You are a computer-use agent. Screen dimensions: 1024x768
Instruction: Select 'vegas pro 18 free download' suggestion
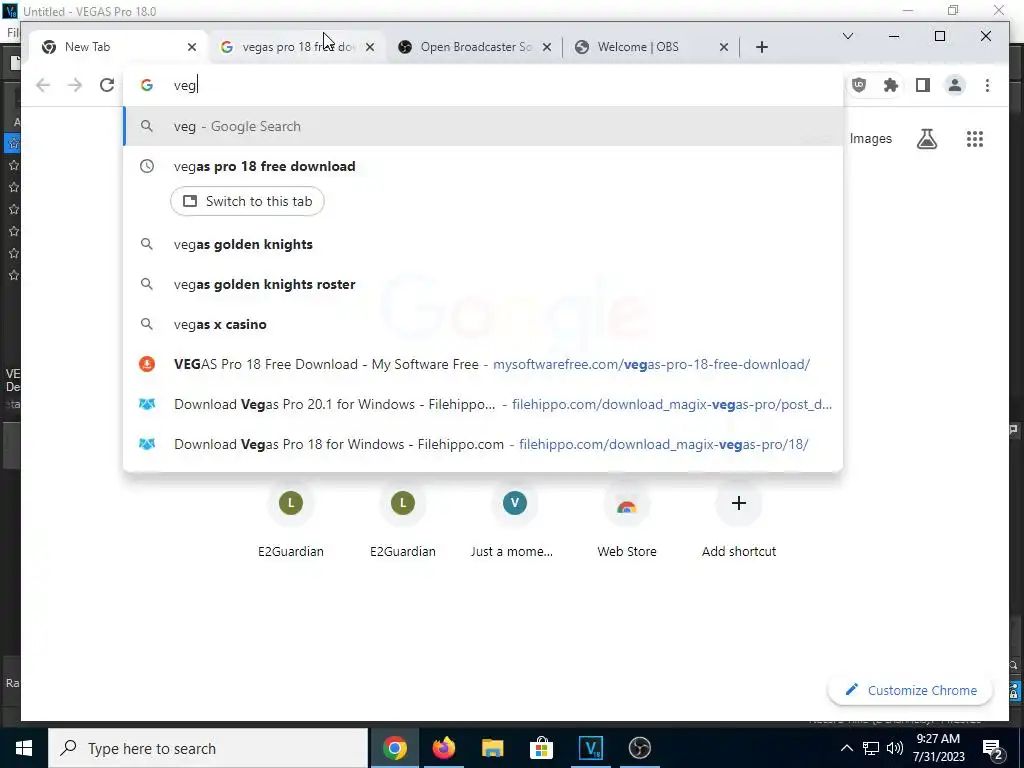(x=483, y=166)
